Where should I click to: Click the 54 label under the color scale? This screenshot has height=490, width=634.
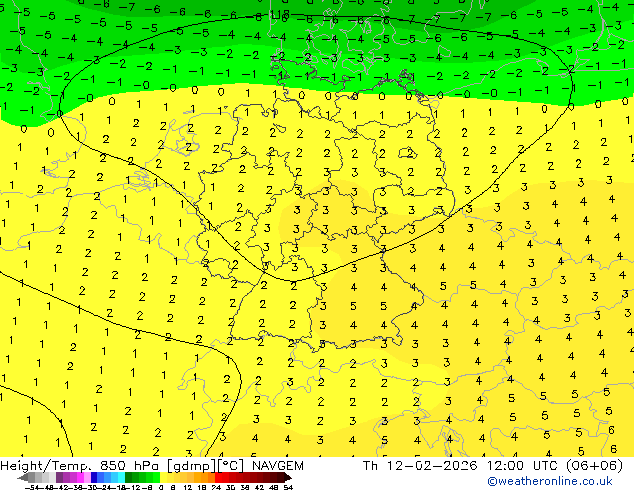[x=288, y=487]
